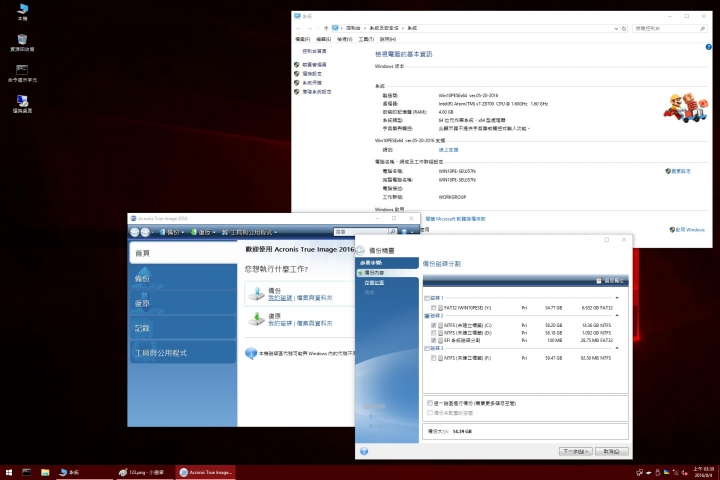The width and height of the screenshot is (720, 480).
Task: Check the NTFS (F:) partition checkbox
Action: [433, 358]
